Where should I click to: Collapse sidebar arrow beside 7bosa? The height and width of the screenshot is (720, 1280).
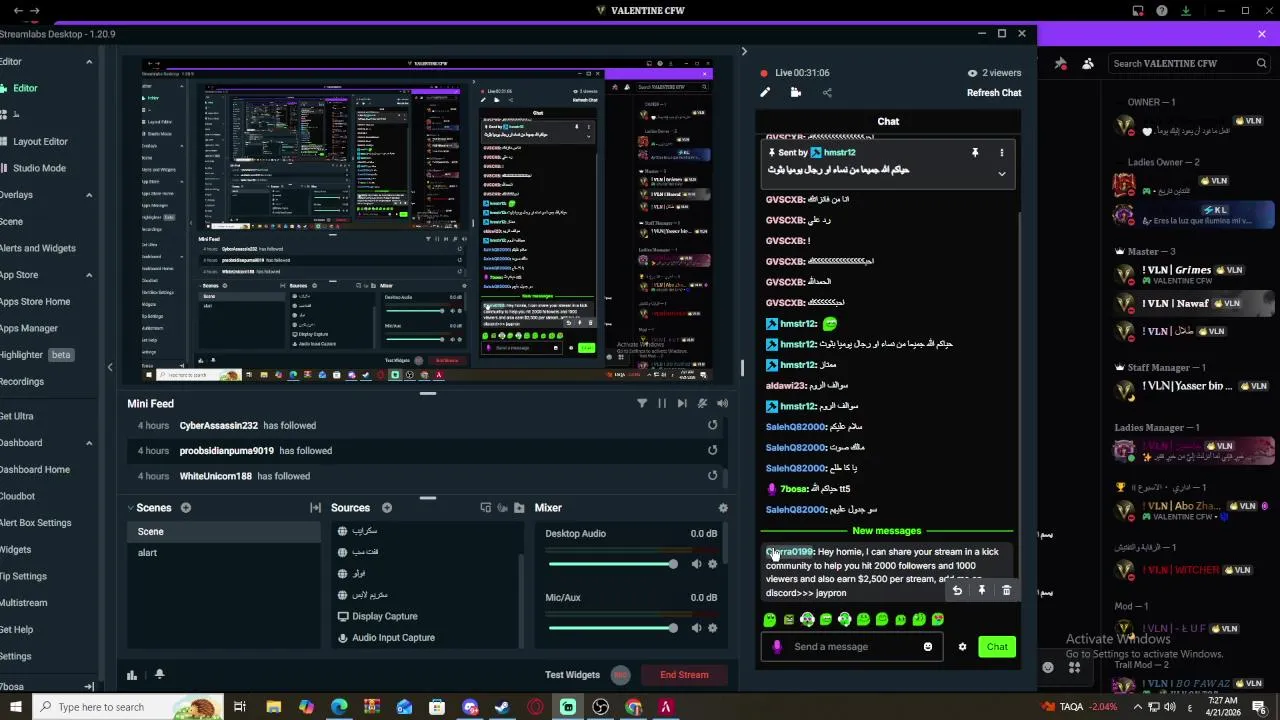coord(89,686)
